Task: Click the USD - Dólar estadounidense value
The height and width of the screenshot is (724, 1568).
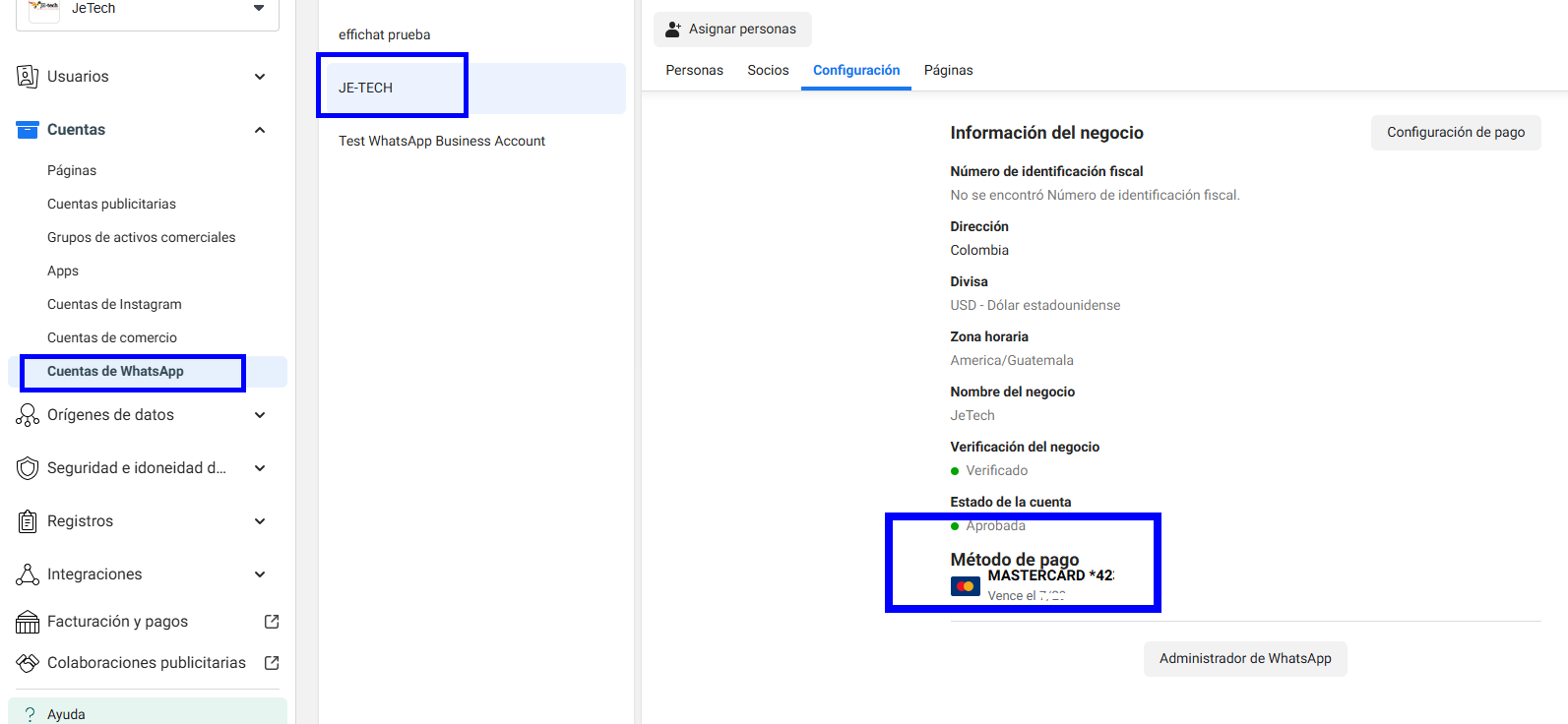Action: click(x=1035, y=305)
